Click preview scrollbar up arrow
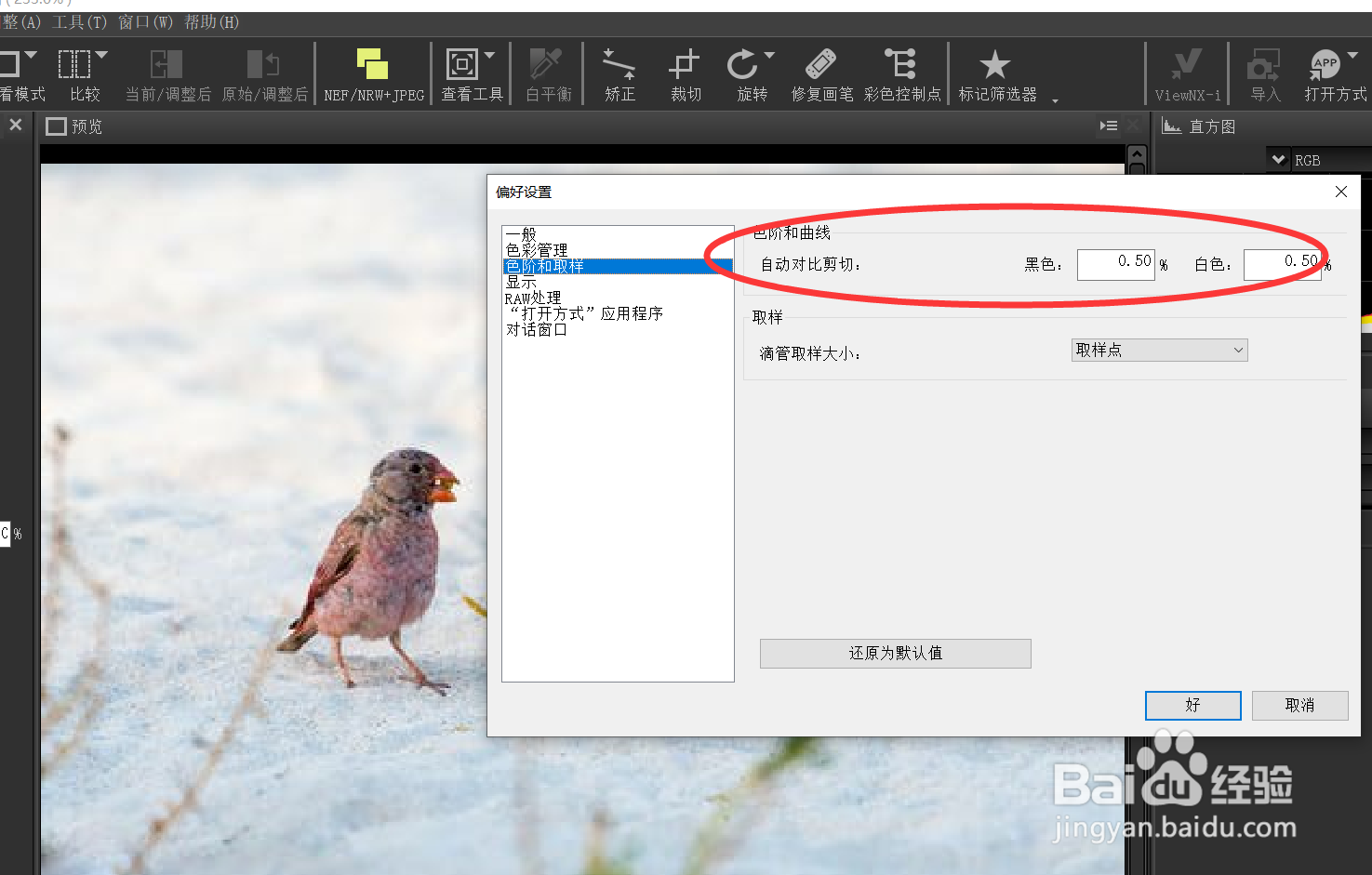The height and width of the screenshot is (875, 1372). coord(1136,155)
